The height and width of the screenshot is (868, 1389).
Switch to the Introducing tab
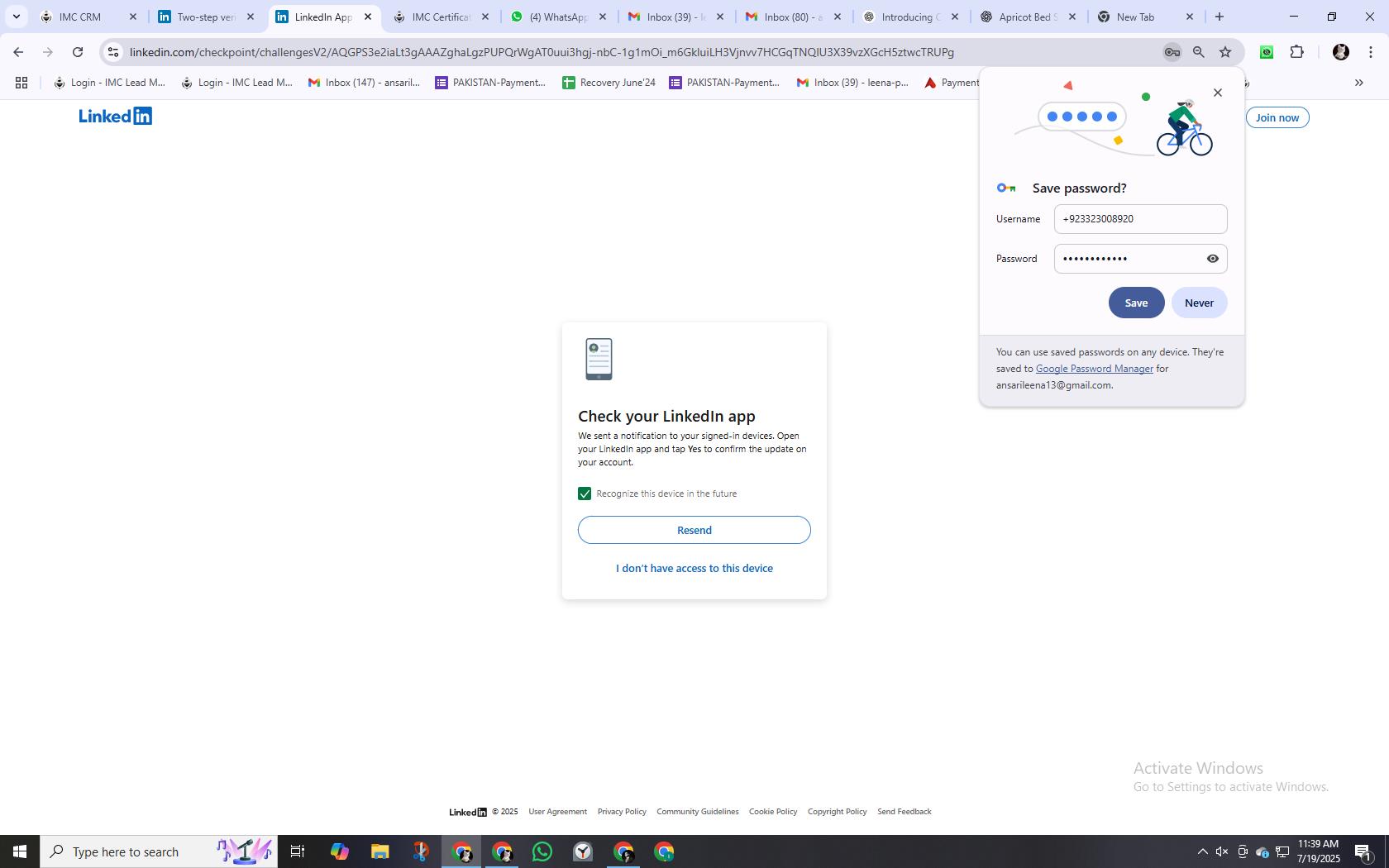click(910, 17)
